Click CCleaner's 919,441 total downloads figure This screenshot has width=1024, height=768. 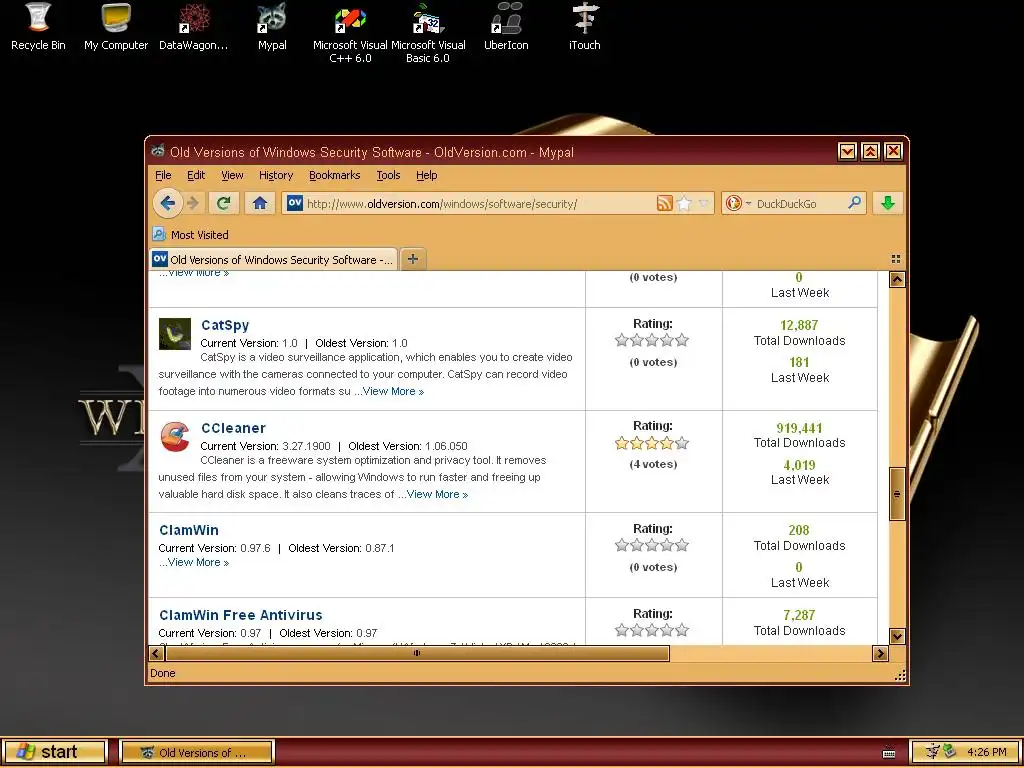799,428
